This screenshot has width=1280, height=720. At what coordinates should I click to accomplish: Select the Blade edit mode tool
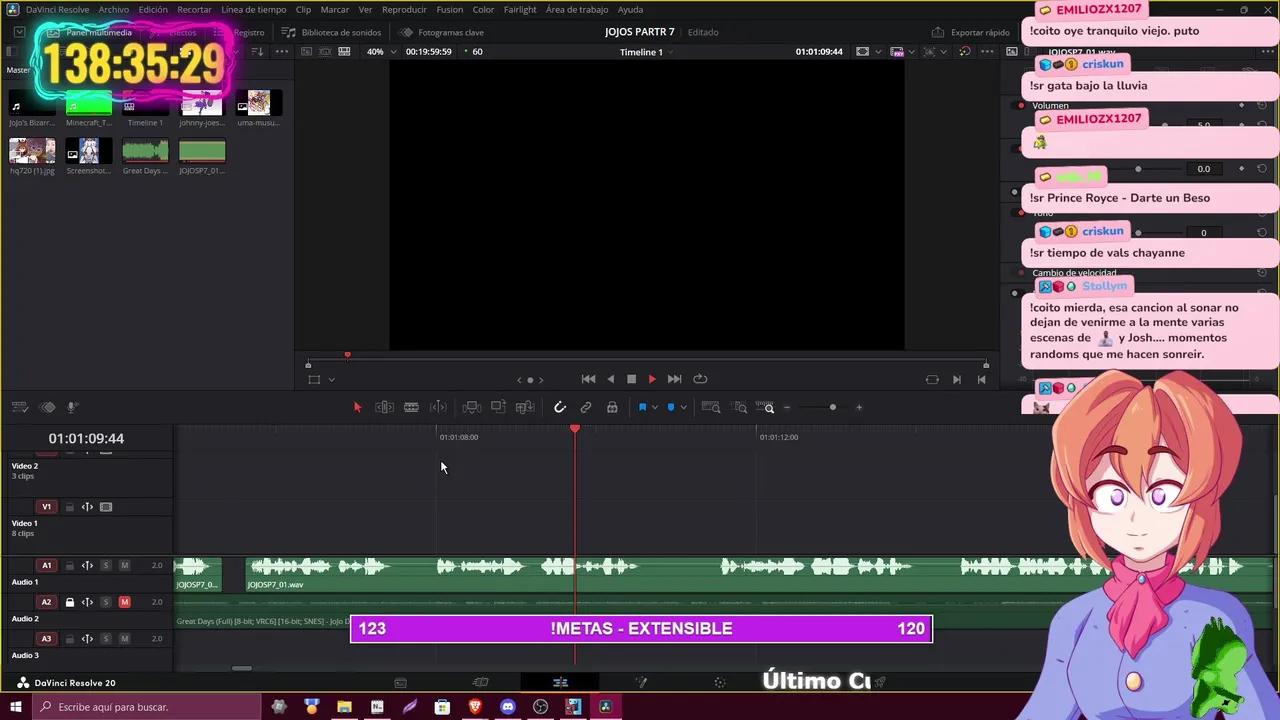pyautogui.click(x=411, y=407)
